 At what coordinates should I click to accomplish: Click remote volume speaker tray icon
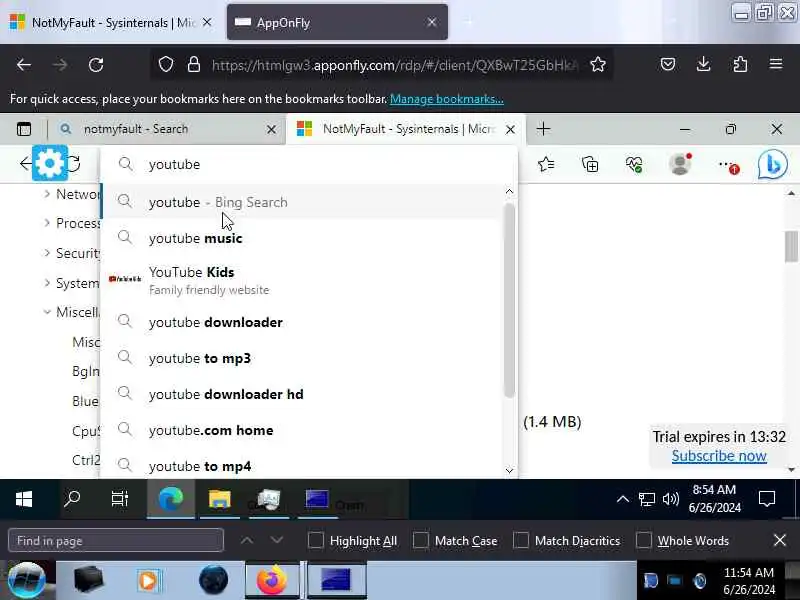[x=670, y=498]
